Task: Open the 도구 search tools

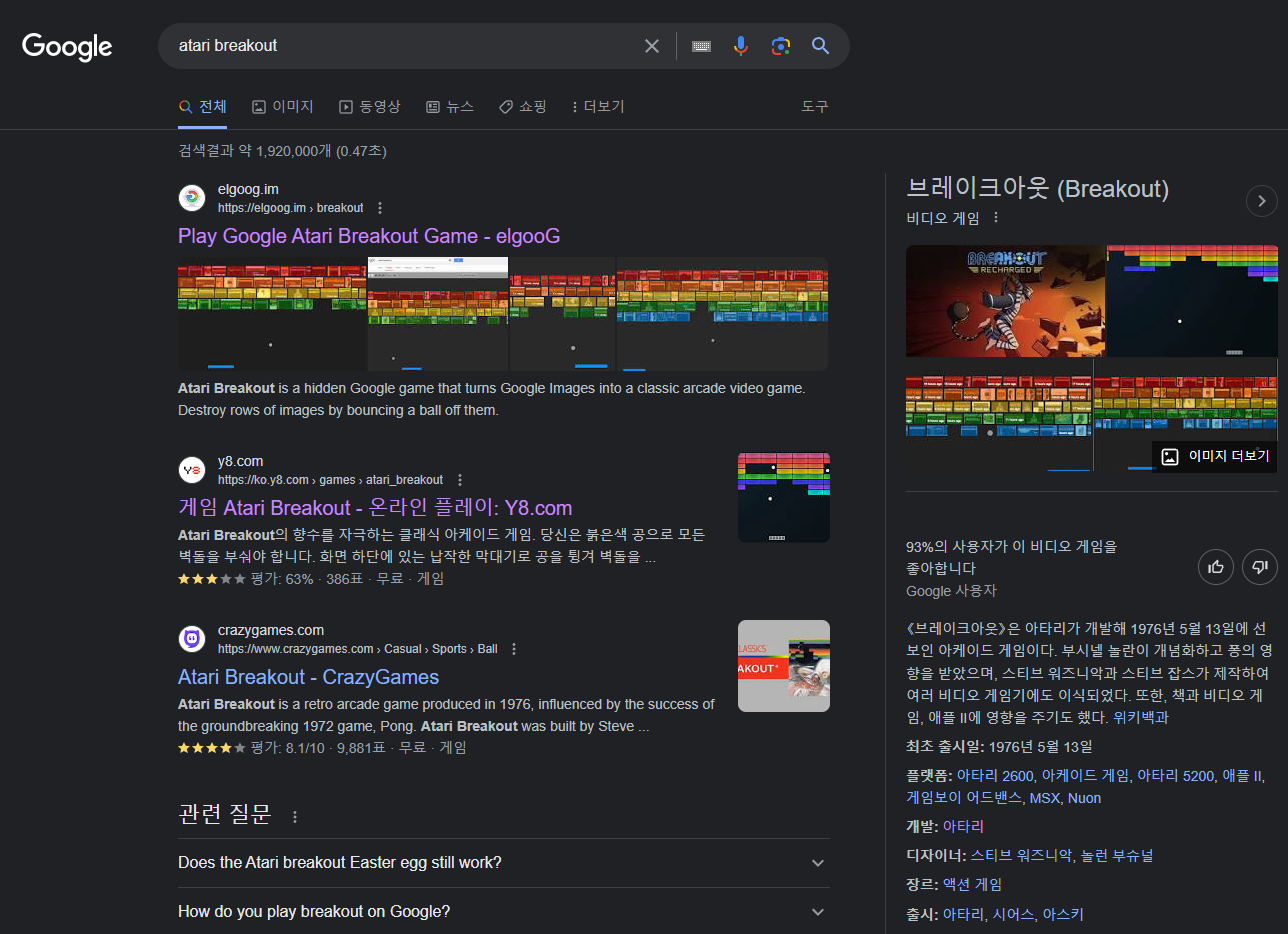Action: pos(815,106)
